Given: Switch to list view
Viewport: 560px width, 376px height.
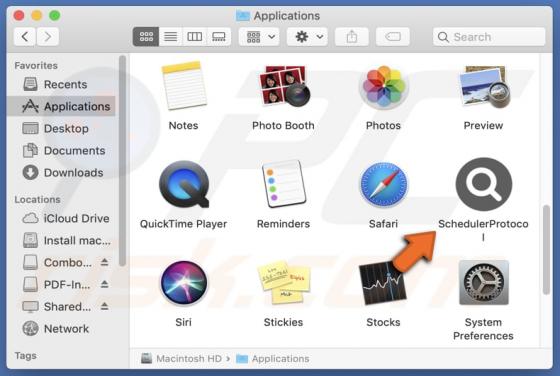Looking at the screenshot, I should [x=170, y=36].
